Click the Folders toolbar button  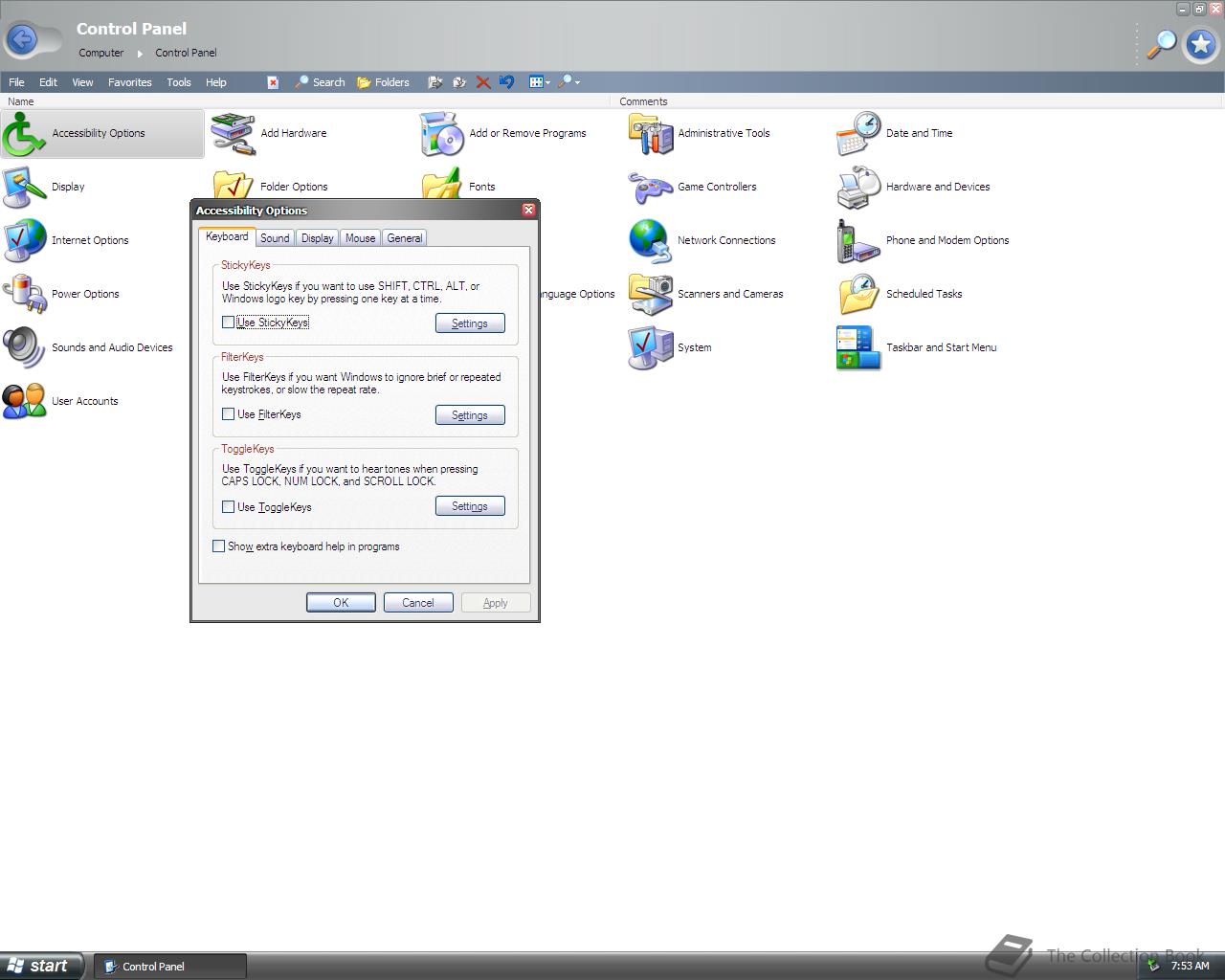point(383,82)
